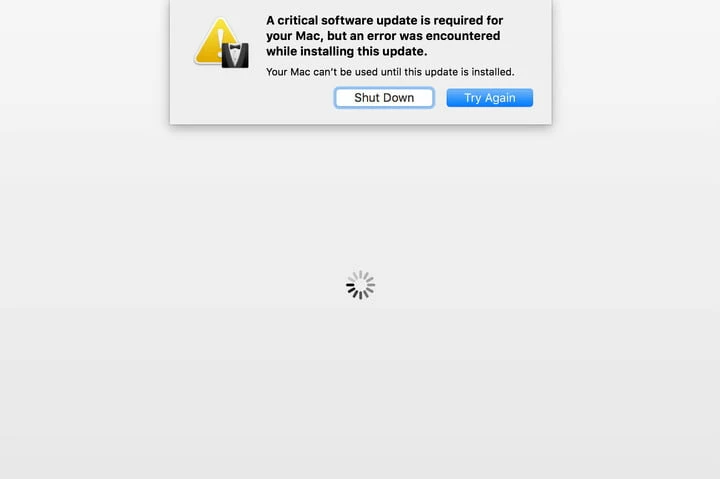Click the exclamation mark in the warning triangle
Viewport: 720px width, 479px height.
[220, 40]
